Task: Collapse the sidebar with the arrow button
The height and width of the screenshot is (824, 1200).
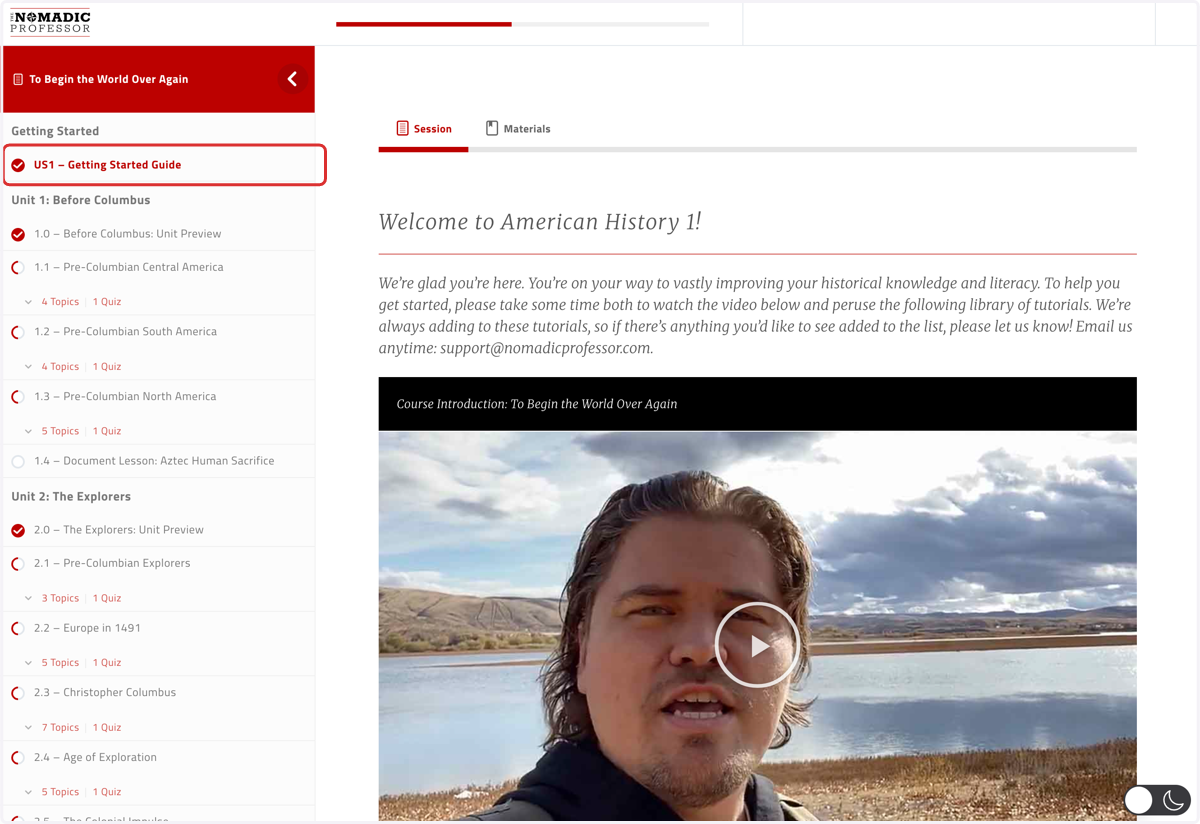Action: click(292, 79)
